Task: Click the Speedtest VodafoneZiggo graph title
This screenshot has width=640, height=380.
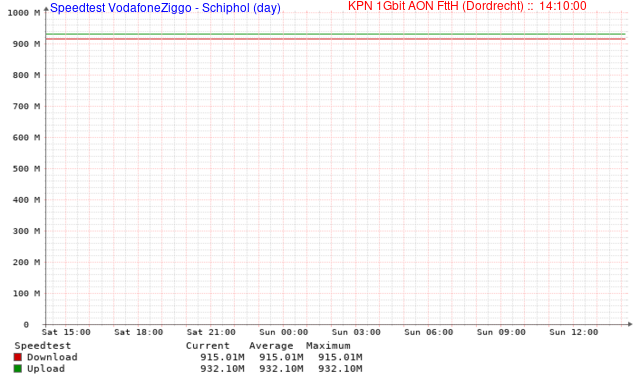Action: [165, 8]
